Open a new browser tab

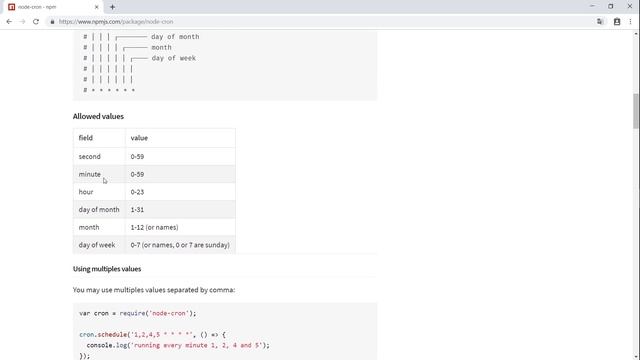pos(112,7)
